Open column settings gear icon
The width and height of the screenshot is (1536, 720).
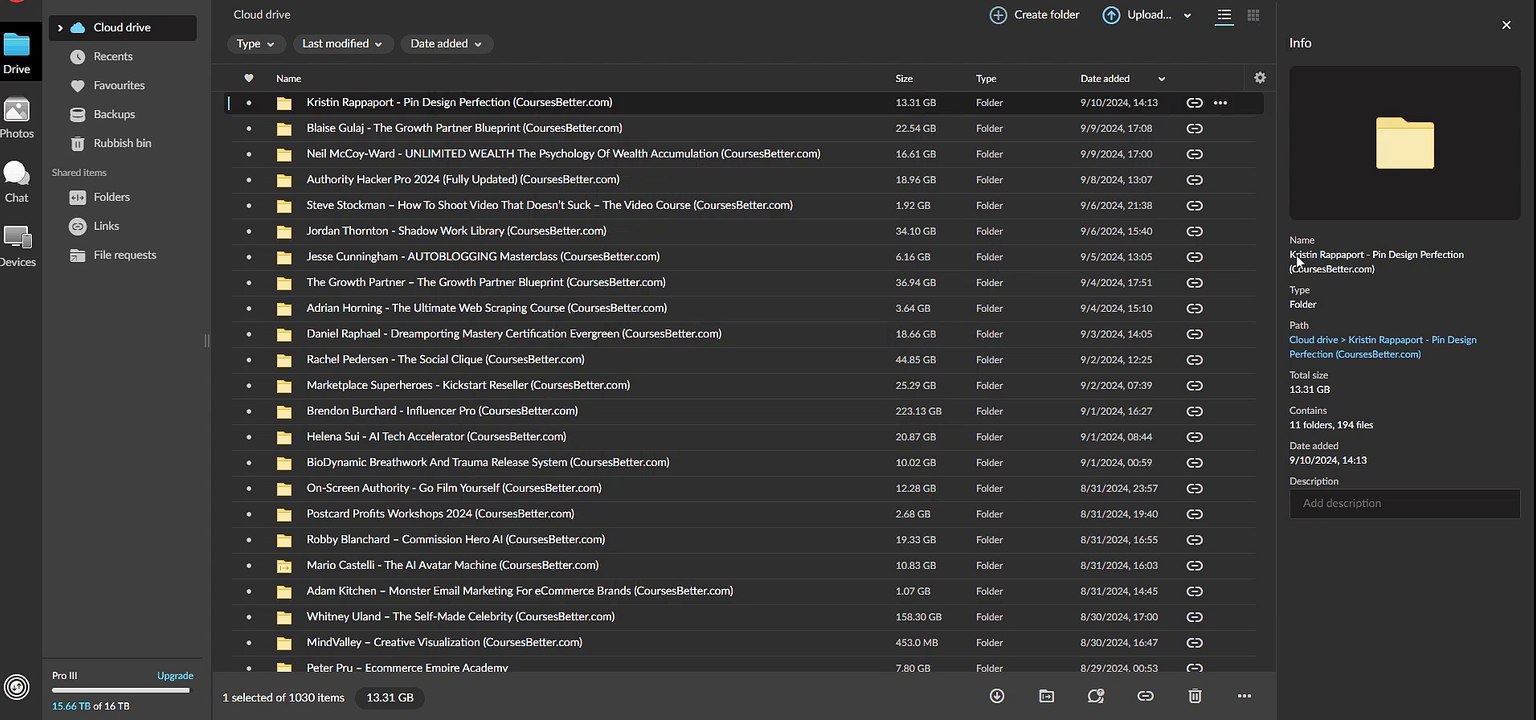[x=1259, y=78]
